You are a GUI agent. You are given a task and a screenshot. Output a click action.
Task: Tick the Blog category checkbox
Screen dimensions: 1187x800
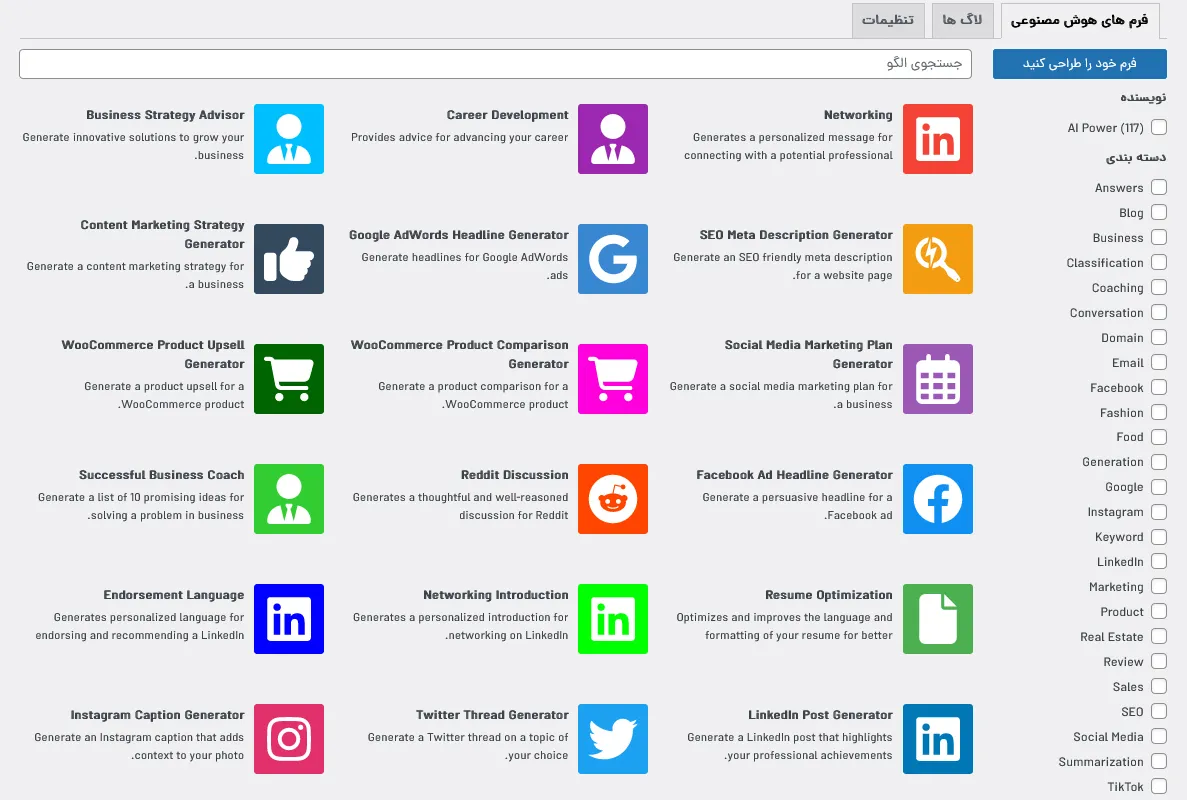click(1158, 212)
